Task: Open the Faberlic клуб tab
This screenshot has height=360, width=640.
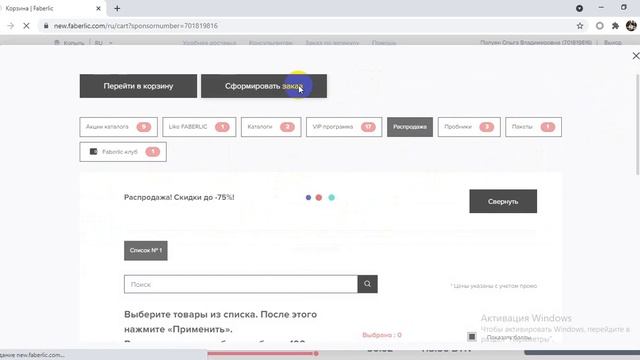Action: coord(123,152)
